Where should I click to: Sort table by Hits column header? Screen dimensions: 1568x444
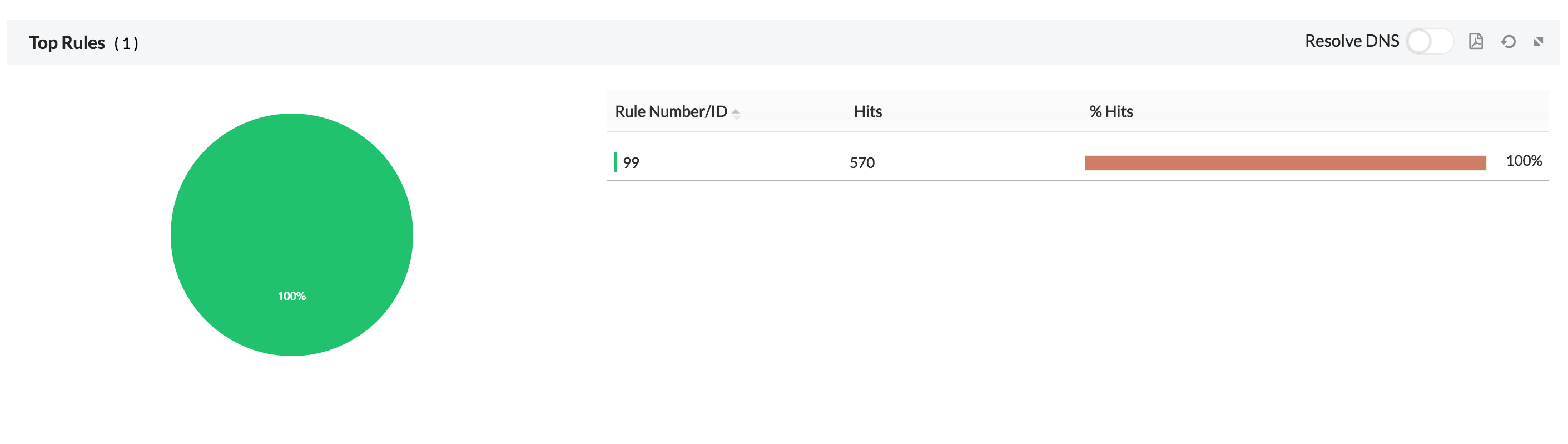tap(867, 111)
